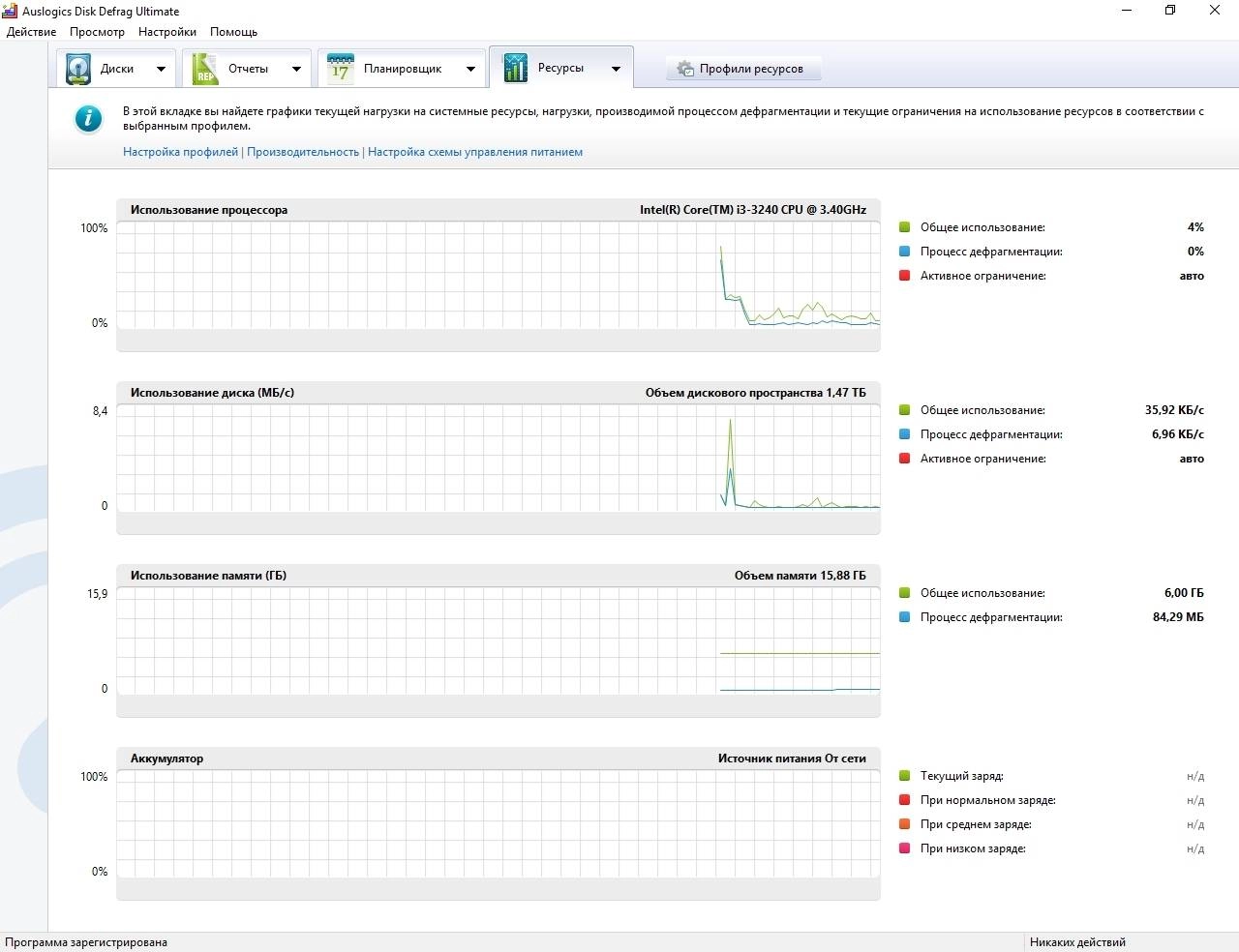Click green swatch for CPU Общее использование
Image resolution: width=1239 pixels, height=952 pixels.
pyautogui.click(x=905, y=227)
